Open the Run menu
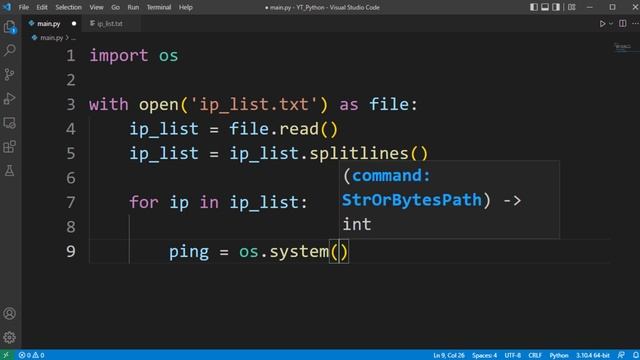This screenshot has height=360, width=640. pyautogui.click(x=133, y=7)
